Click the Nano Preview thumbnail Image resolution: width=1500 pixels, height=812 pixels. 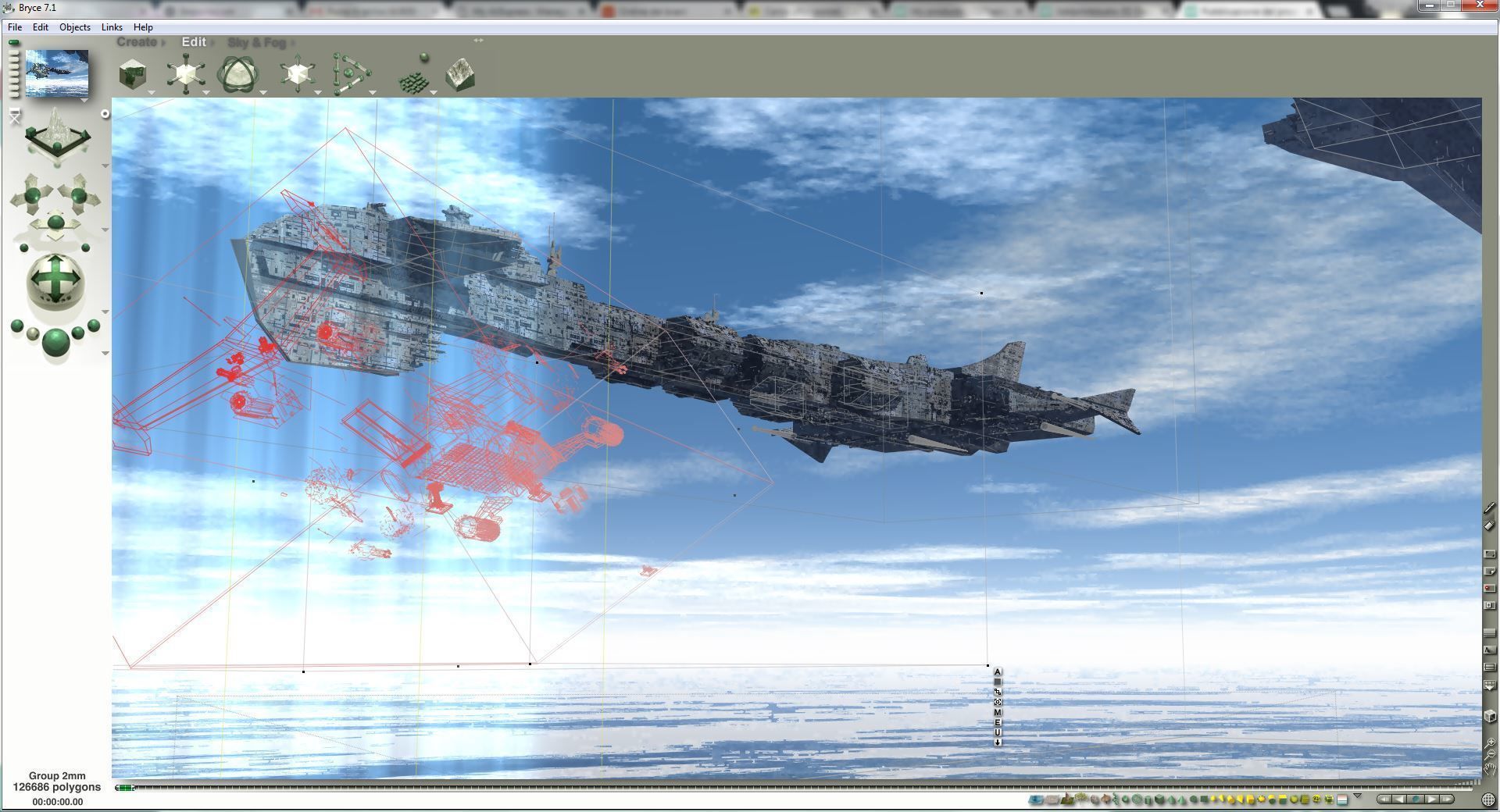tap(57, 73)
